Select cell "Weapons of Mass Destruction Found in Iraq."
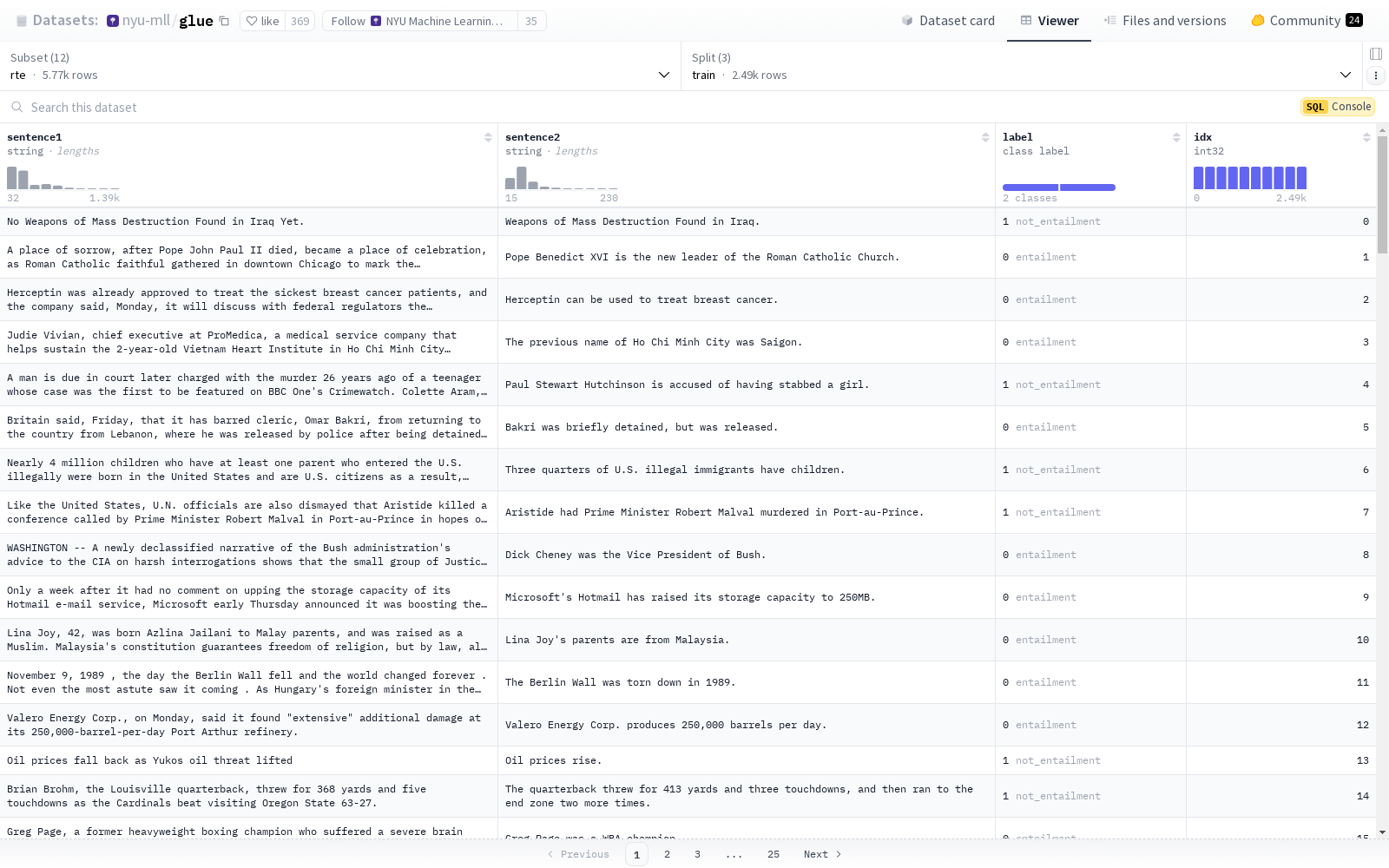Screen dimensions: 1389x868 point(747,221)
